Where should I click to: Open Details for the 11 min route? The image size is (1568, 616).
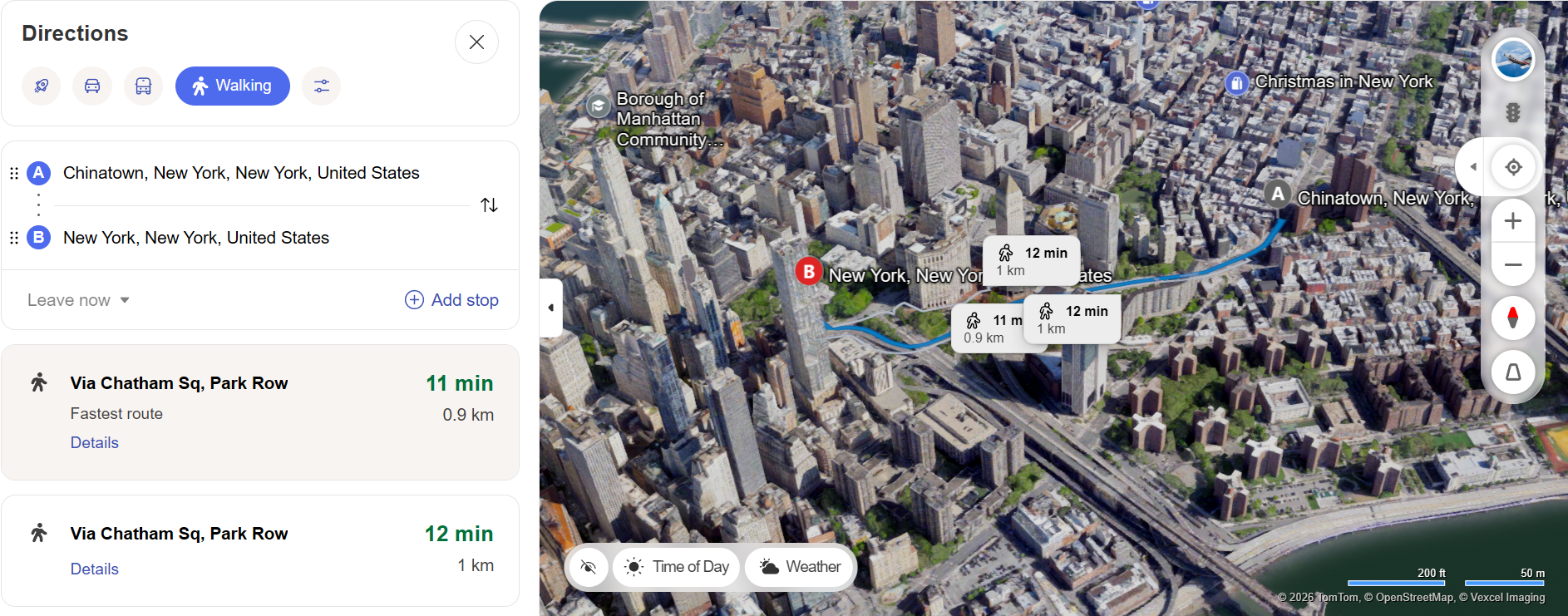point(95,442)
